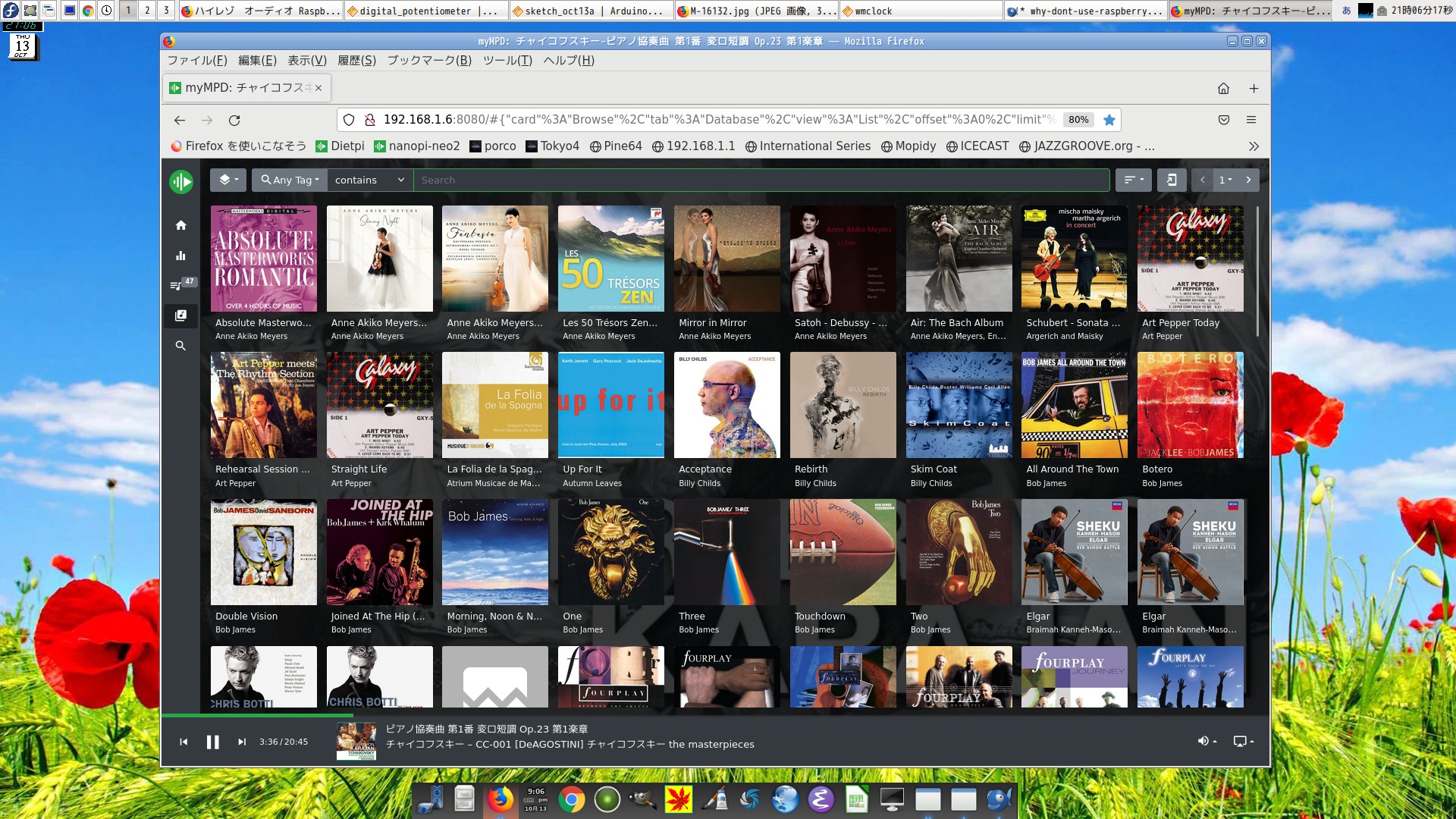This screenshot has height=819, width=1456.
Task: Open the Playback view bar-chart icon
Action: point(180,256)
